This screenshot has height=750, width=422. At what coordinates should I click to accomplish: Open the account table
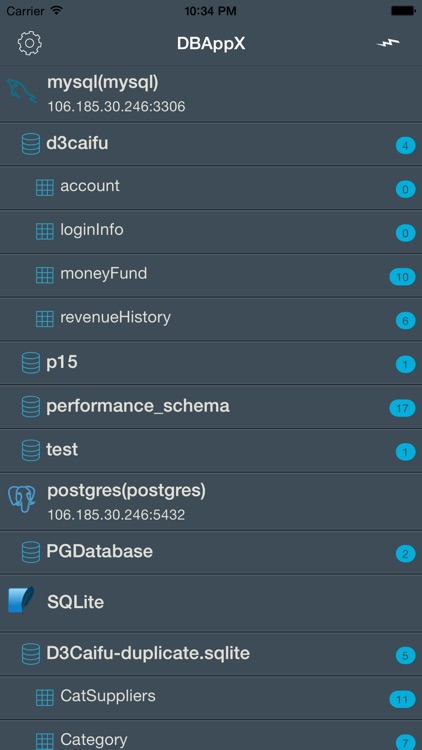coord(211,188)
